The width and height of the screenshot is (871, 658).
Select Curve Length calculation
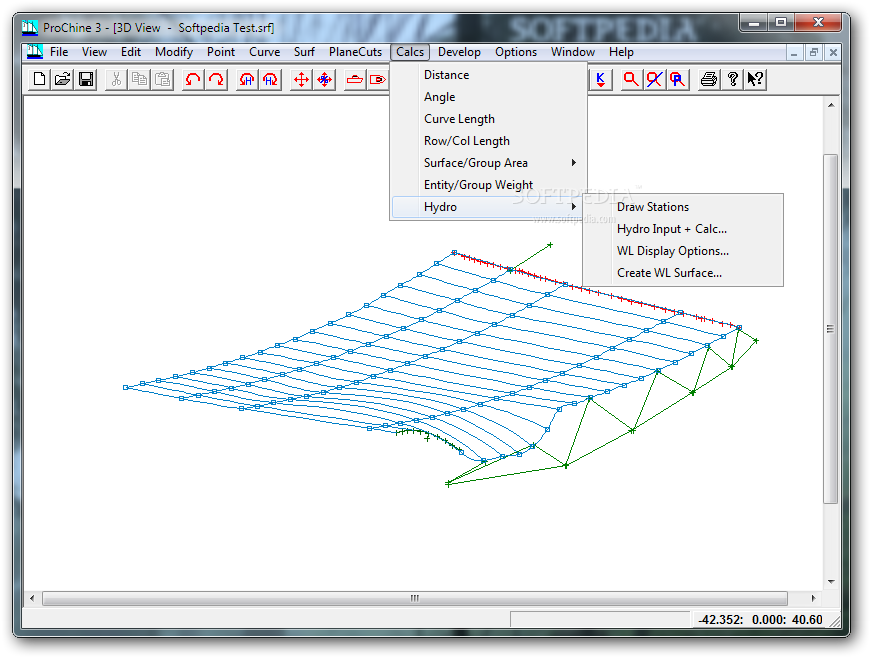click(489, 119)
